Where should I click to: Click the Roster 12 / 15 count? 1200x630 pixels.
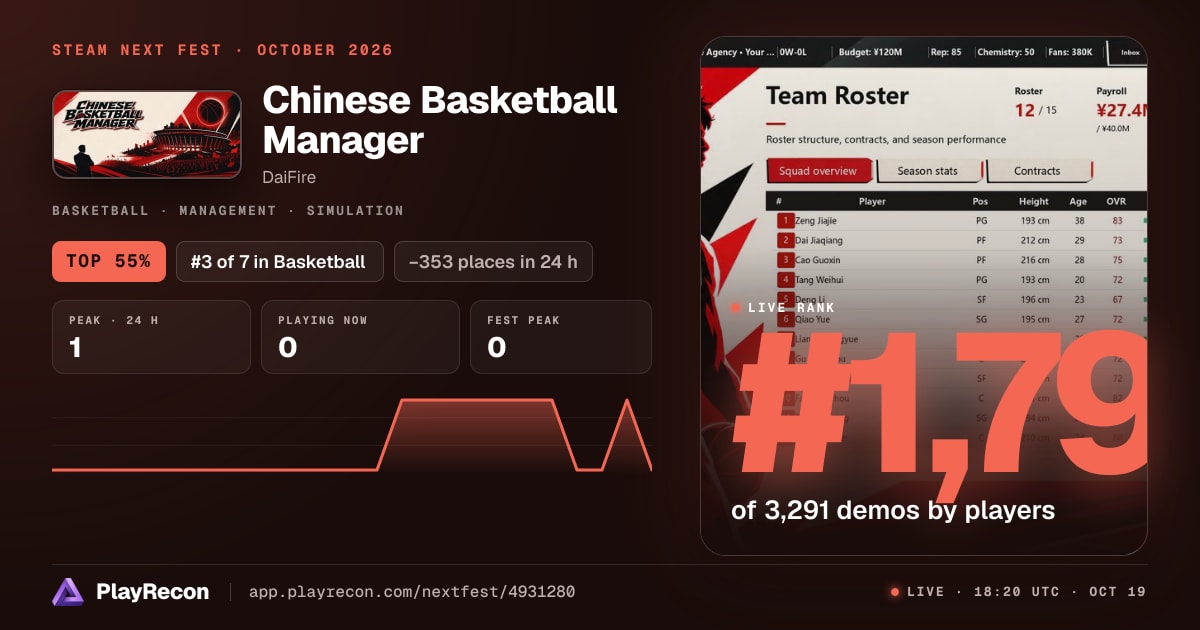(x=1035, y=110)
